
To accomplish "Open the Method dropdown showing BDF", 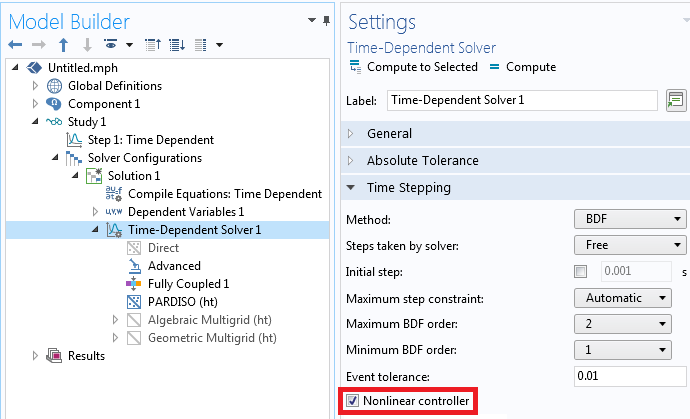I will tap(631, 219).
